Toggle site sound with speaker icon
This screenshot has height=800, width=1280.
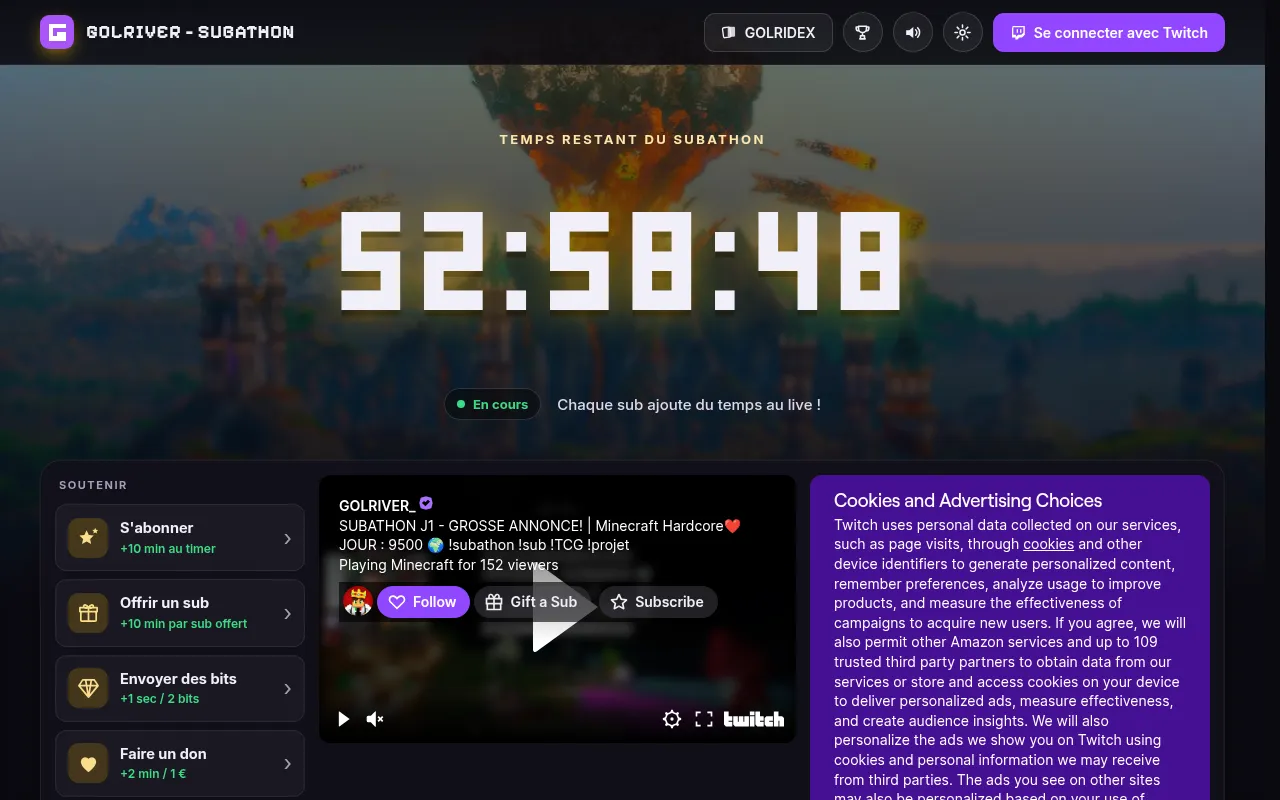coord(912,32)
